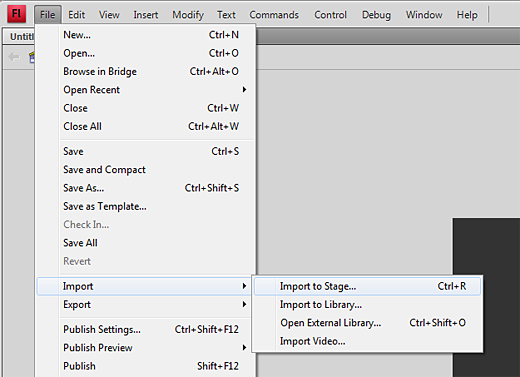Viewport: 520px width, 377px height.
Task: Choose Open External Library...
Action: point(367,323)
